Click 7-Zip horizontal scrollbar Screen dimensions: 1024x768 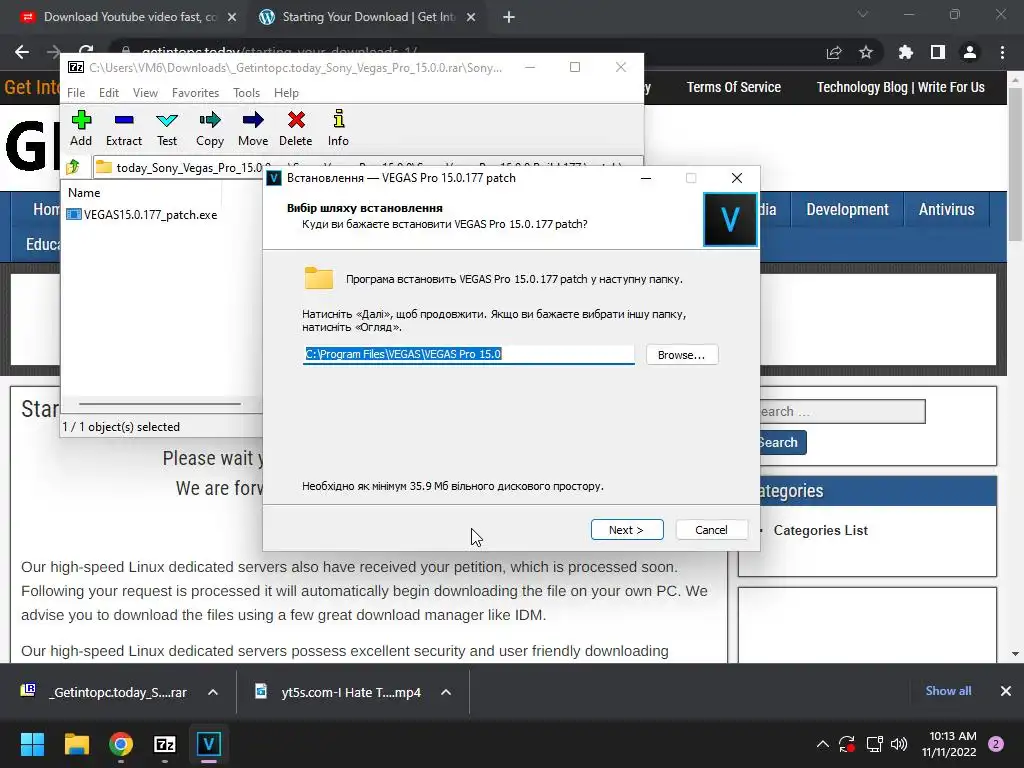click(160, 404)
